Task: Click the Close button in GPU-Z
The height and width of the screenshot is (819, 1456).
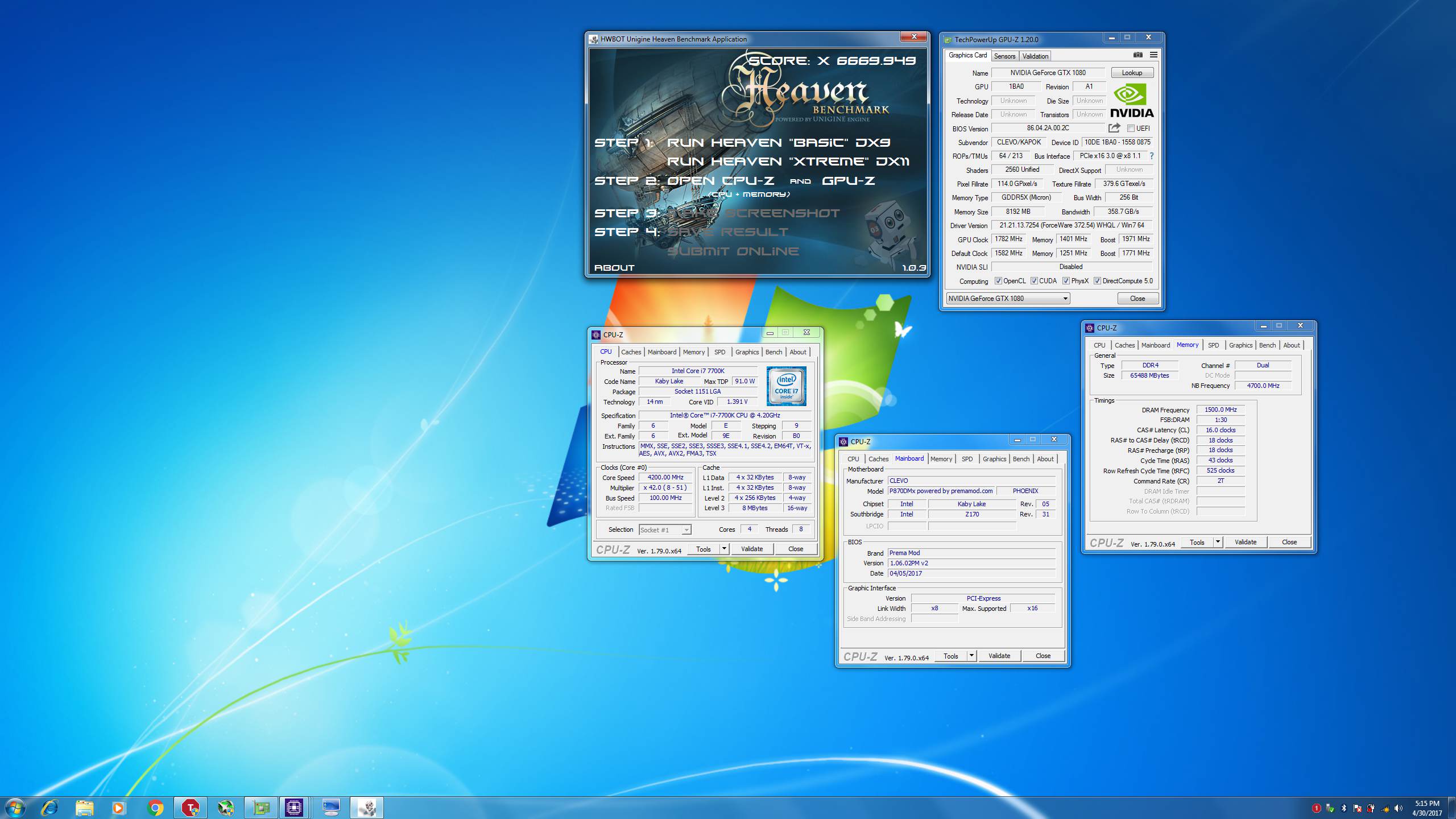Action: (x=1137, y=299)
